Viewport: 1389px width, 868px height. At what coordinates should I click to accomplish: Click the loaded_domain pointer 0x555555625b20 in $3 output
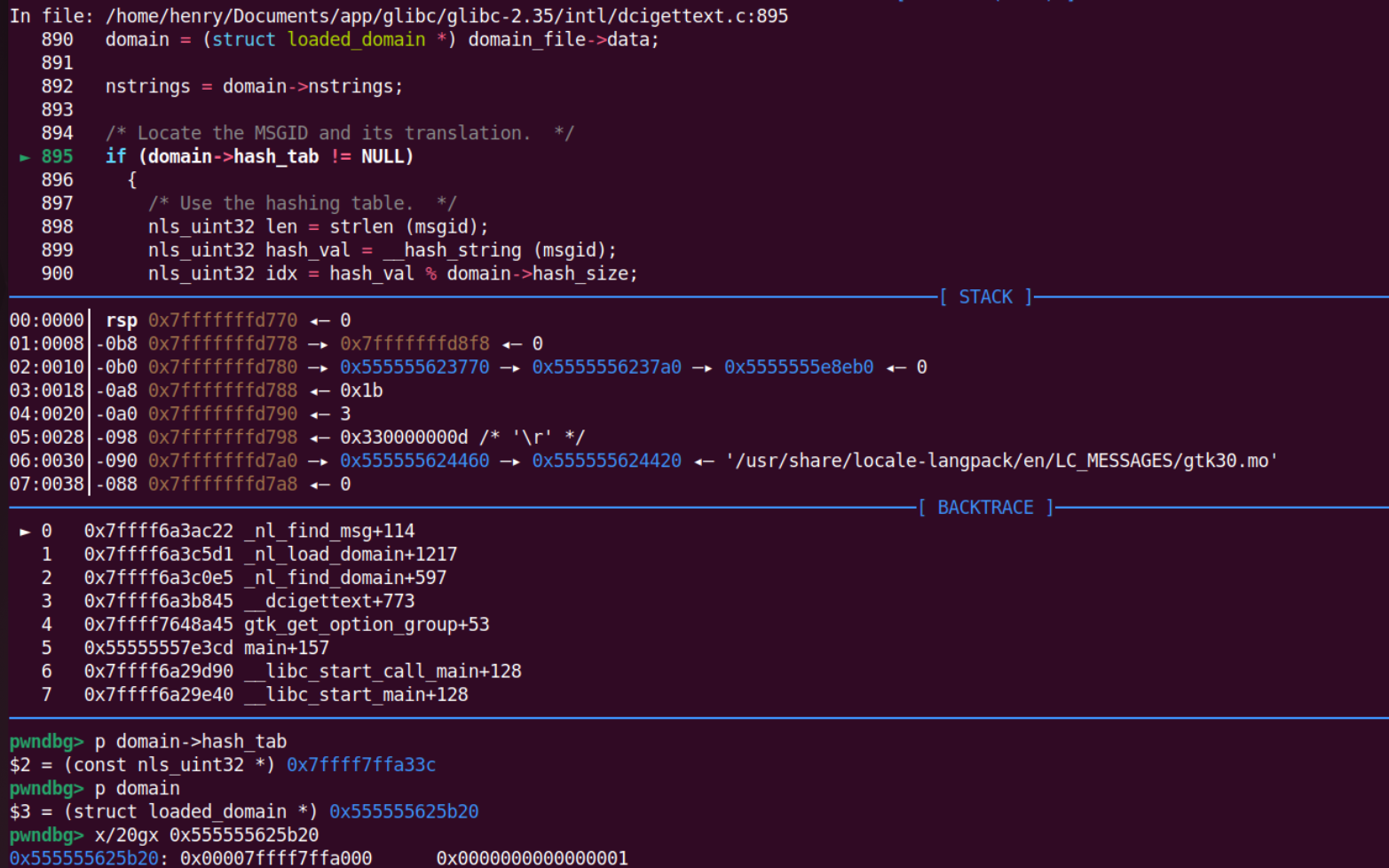pos(404,812)
